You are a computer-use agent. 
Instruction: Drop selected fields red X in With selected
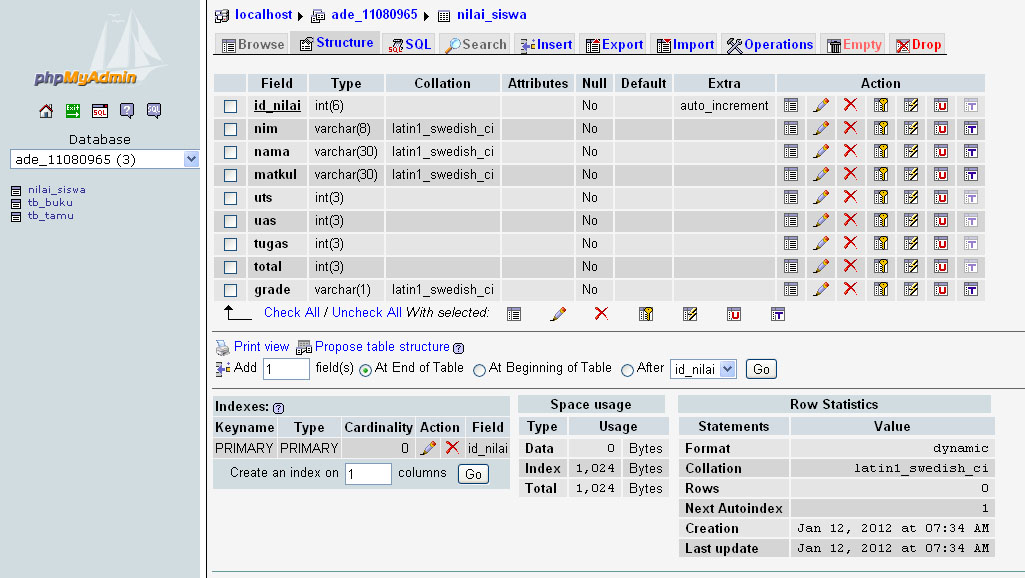click(x=601, y=314)
